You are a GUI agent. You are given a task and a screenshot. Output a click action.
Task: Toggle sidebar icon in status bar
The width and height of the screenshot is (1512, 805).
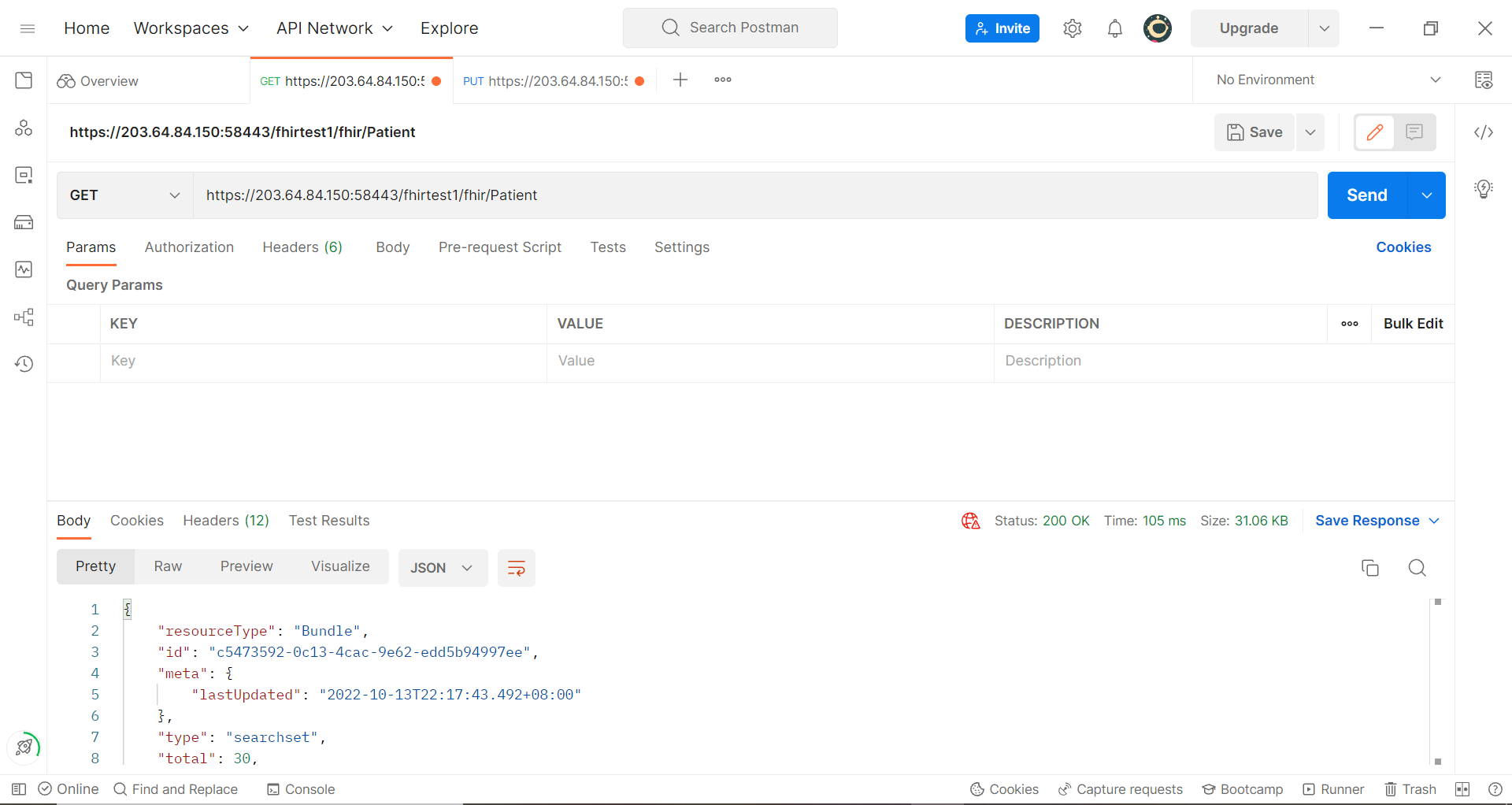point(19,789)
